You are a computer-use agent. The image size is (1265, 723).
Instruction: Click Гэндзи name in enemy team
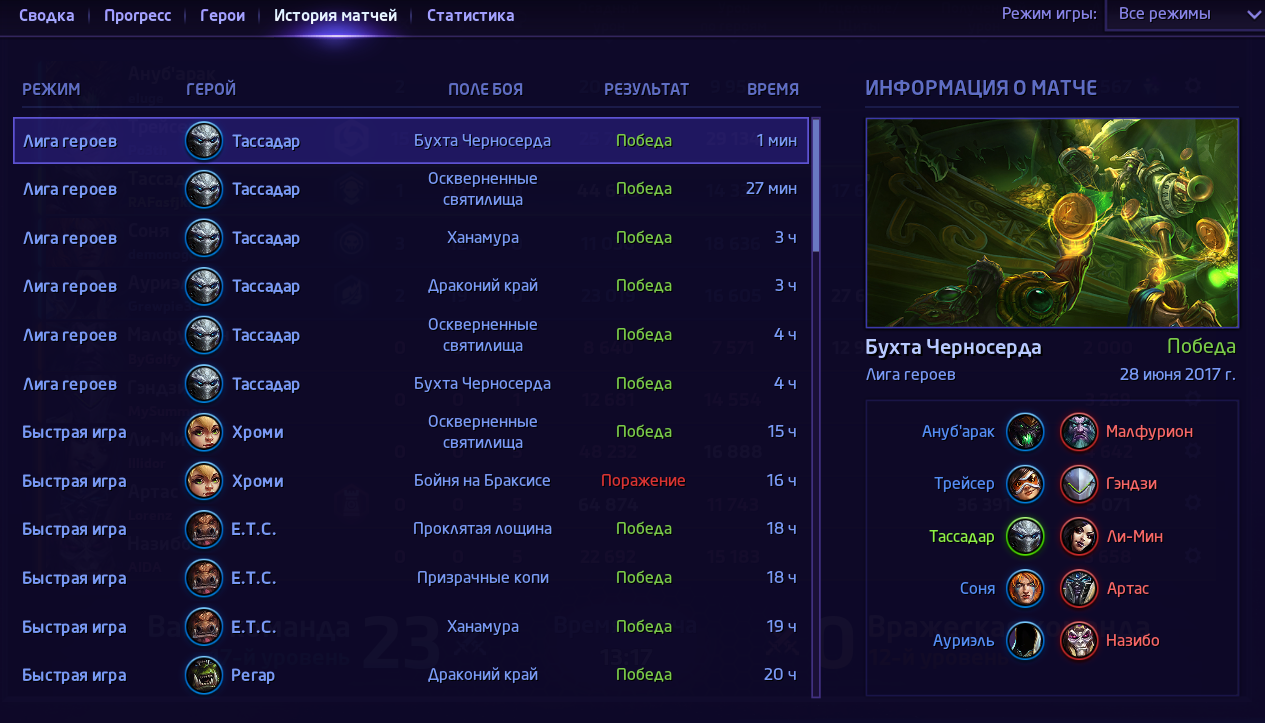pyautogui.click(x=1131, y=484)
